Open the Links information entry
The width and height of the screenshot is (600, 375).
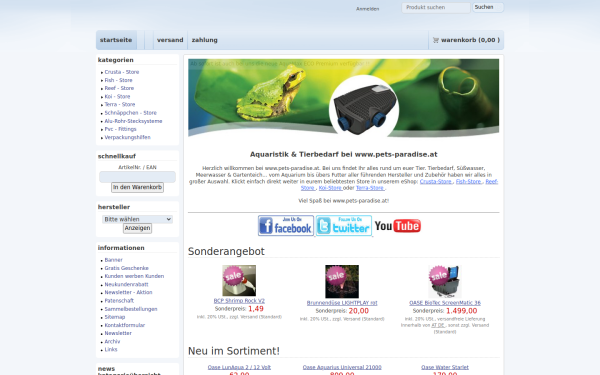pyautogui.click(x=111, y=349)
